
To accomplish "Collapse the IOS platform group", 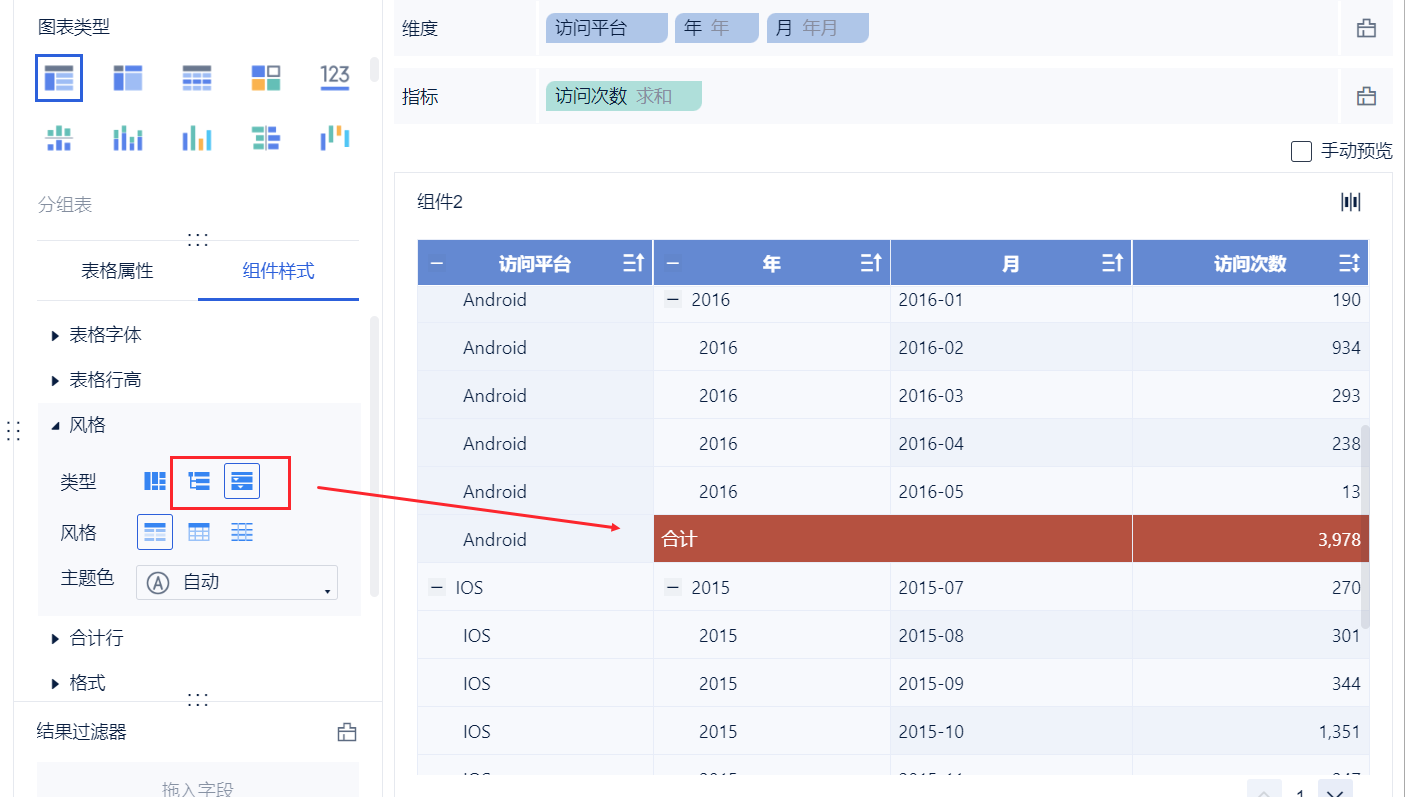I will [437, 588].
